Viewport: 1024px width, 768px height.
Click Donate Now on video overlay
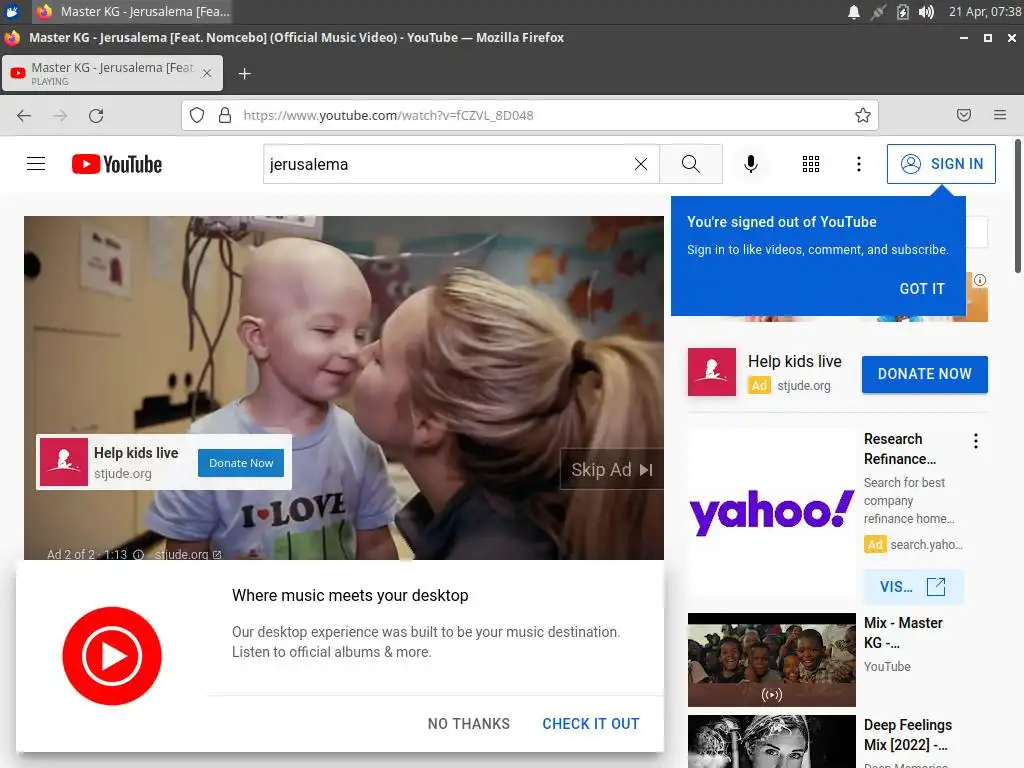[241, 463]
